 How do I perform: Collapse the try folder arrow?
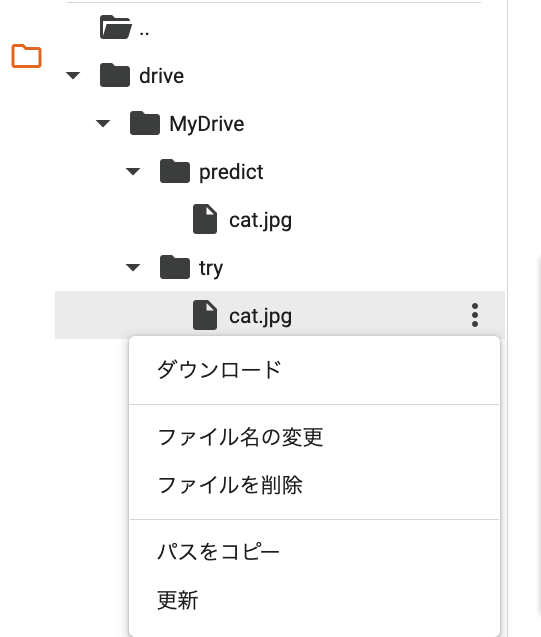pos(133,267)
